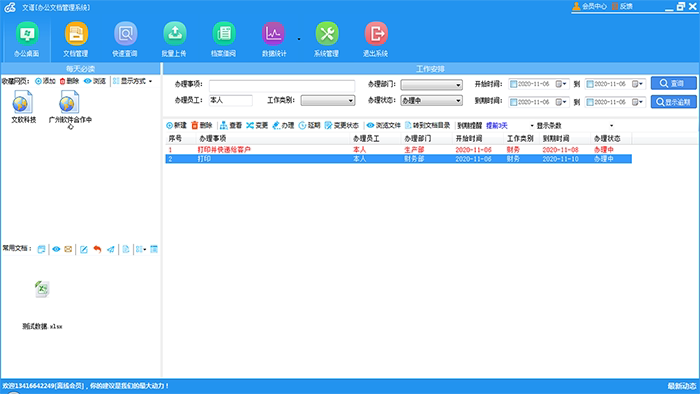Toggle the 到期时间 end date checkbox
Screen dimensions: 700x394
click(x=590, y=102)
